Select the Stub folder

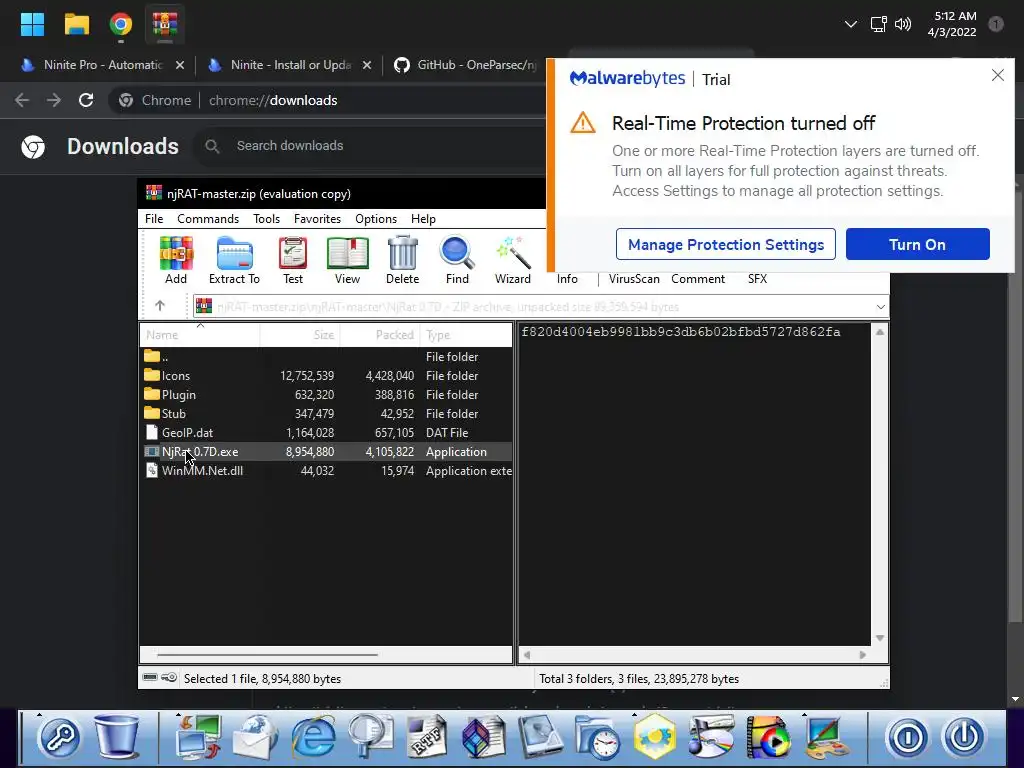click(327, 413)
